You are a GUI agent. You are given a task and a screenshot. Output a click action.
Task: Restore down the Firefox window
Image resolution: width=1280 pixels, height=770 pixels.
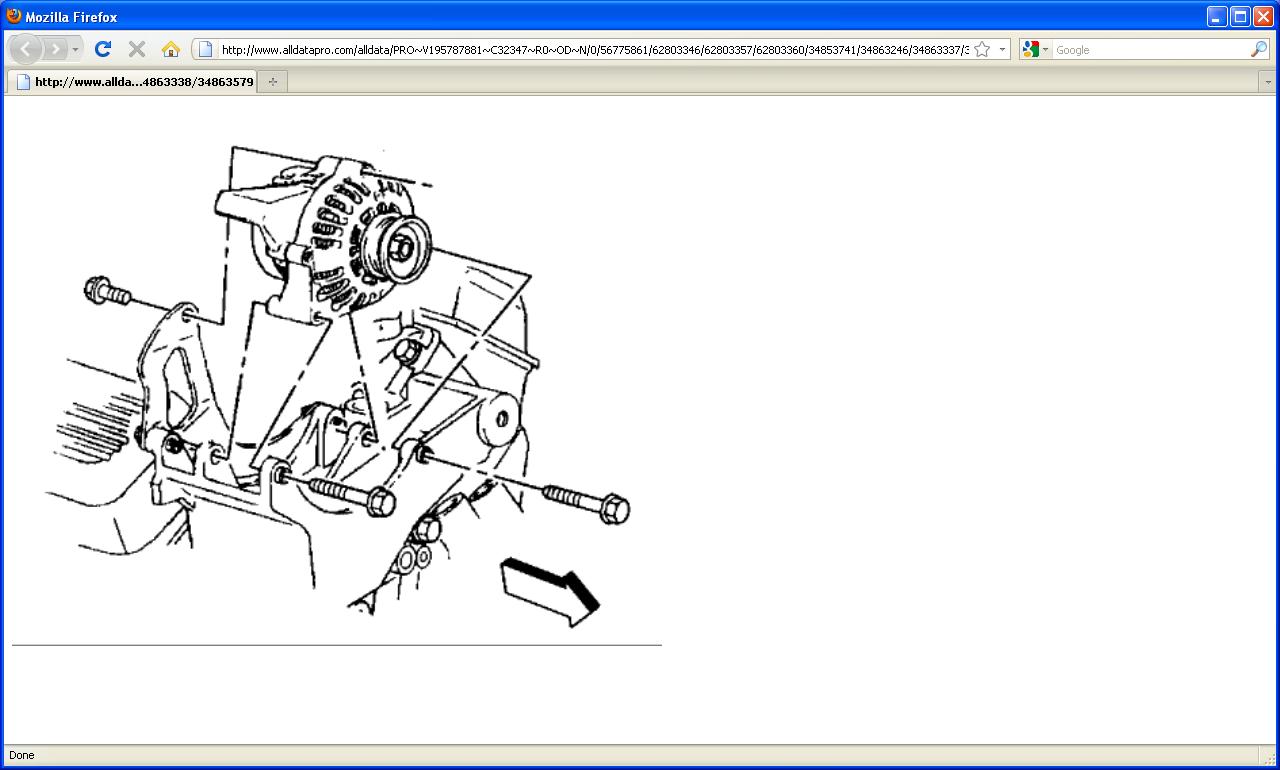point(1240,16)
